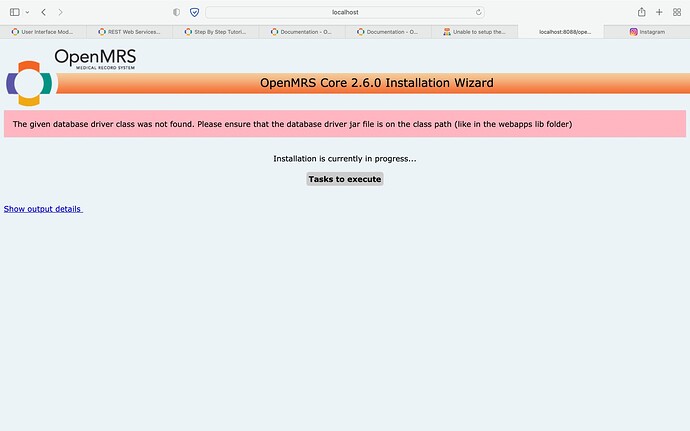Click the privacy half-shield icon

click(176, 12)
